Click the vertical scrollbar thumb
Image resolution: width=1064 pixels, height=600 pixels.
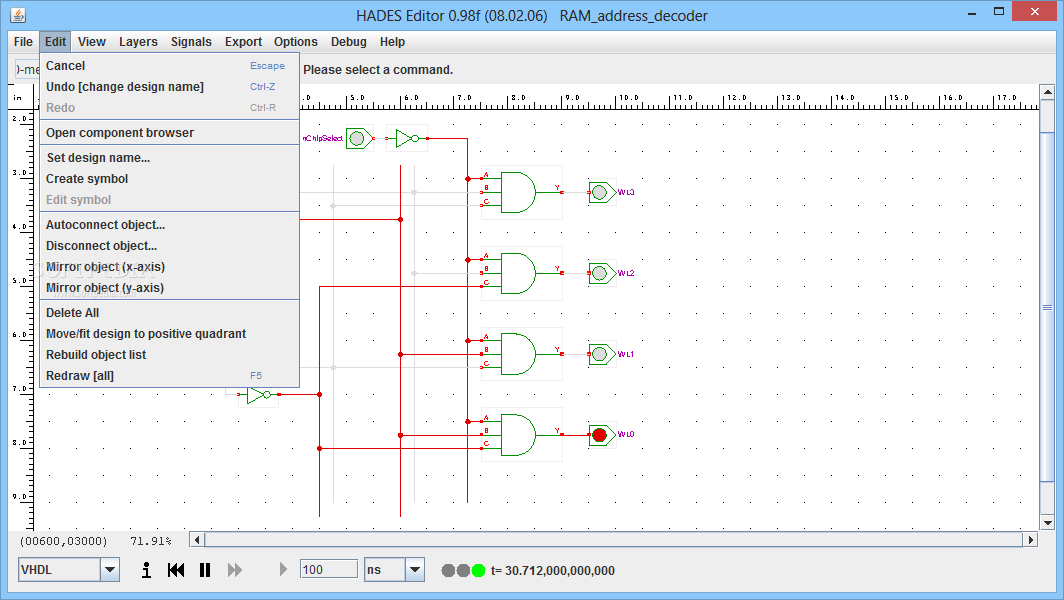point(1047,307)
